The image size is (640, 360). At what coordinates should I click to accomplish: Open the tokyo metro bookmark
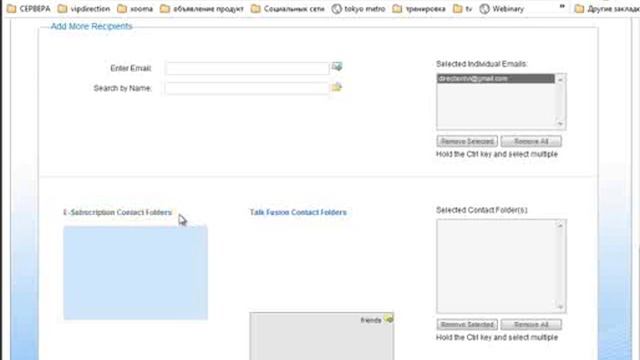pos(358,9)
